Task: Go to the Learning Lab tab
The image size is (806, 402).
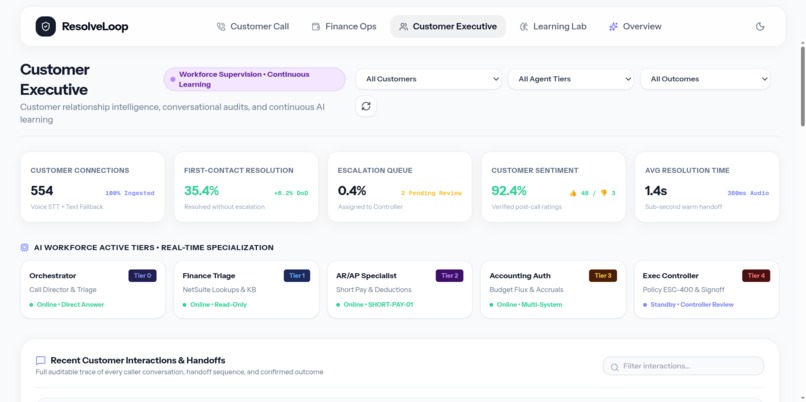Action: pyautogui.click(x=553, y=27)
